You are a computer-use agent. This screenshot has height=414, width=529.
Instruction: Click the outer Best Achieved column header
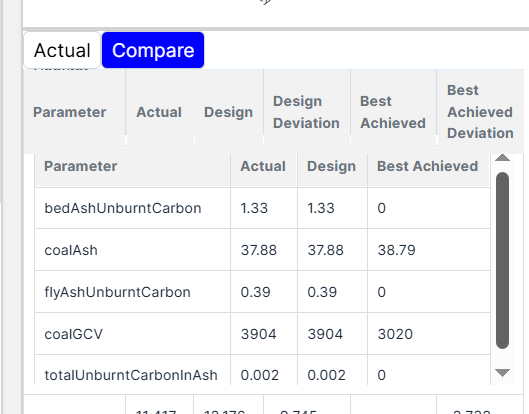pyautogui.click(x=393, y=112)
